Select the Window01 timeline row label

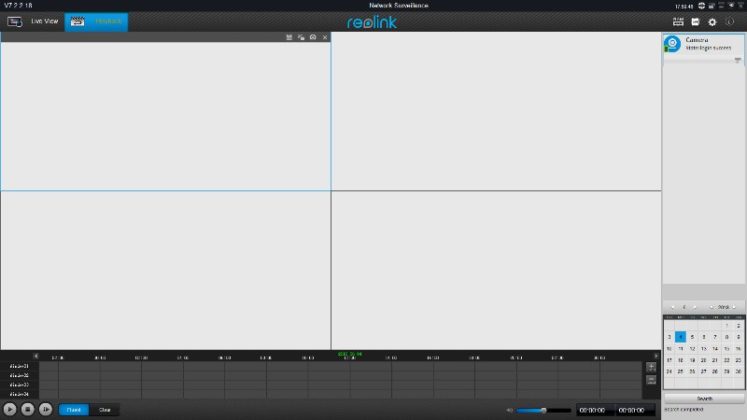pos(19,366)
